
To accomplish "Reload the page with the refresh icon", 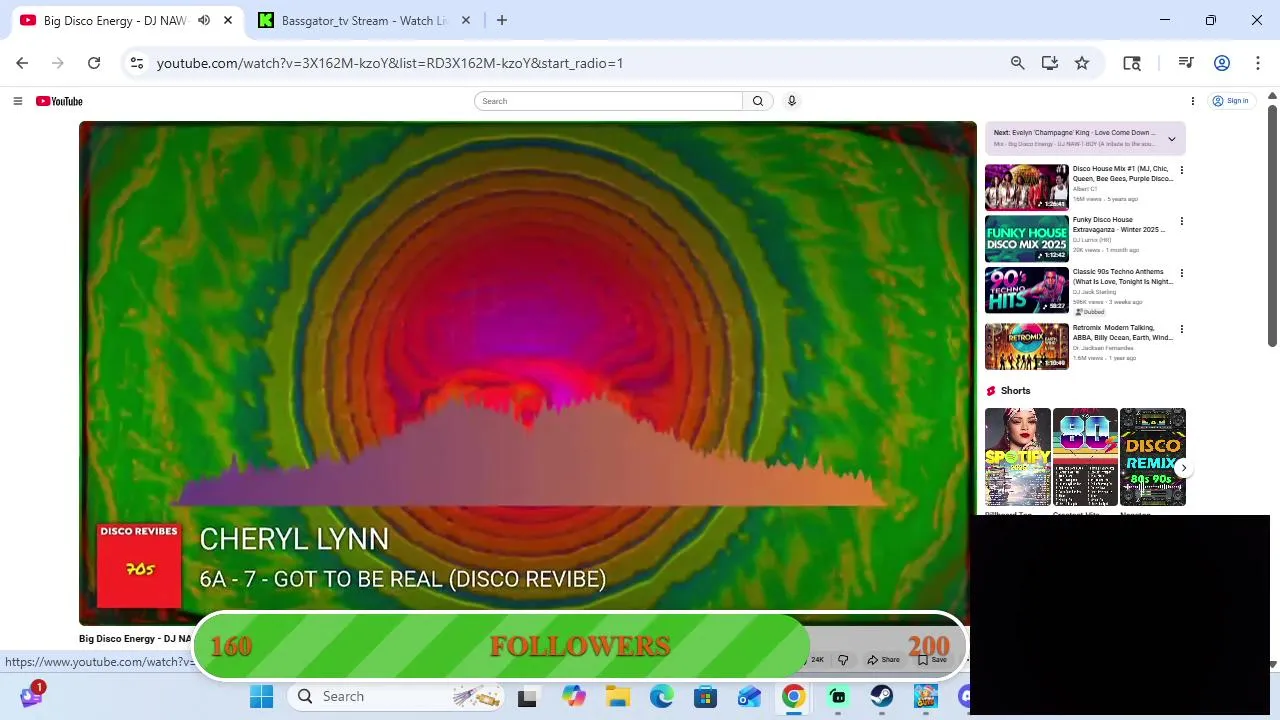I will (x=94, y=63).
